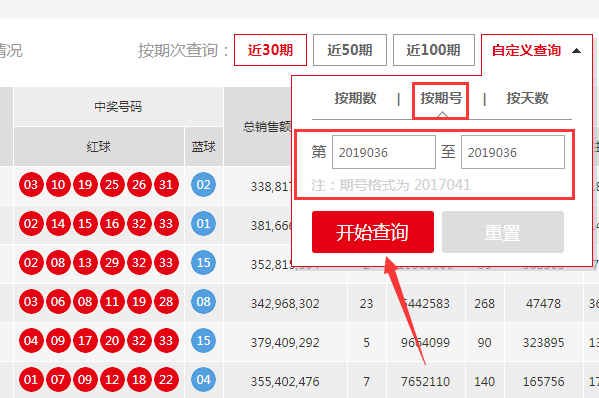Click the grey 重置 reset button
Viewport: 599px width, 398px height.
[503, 232]
